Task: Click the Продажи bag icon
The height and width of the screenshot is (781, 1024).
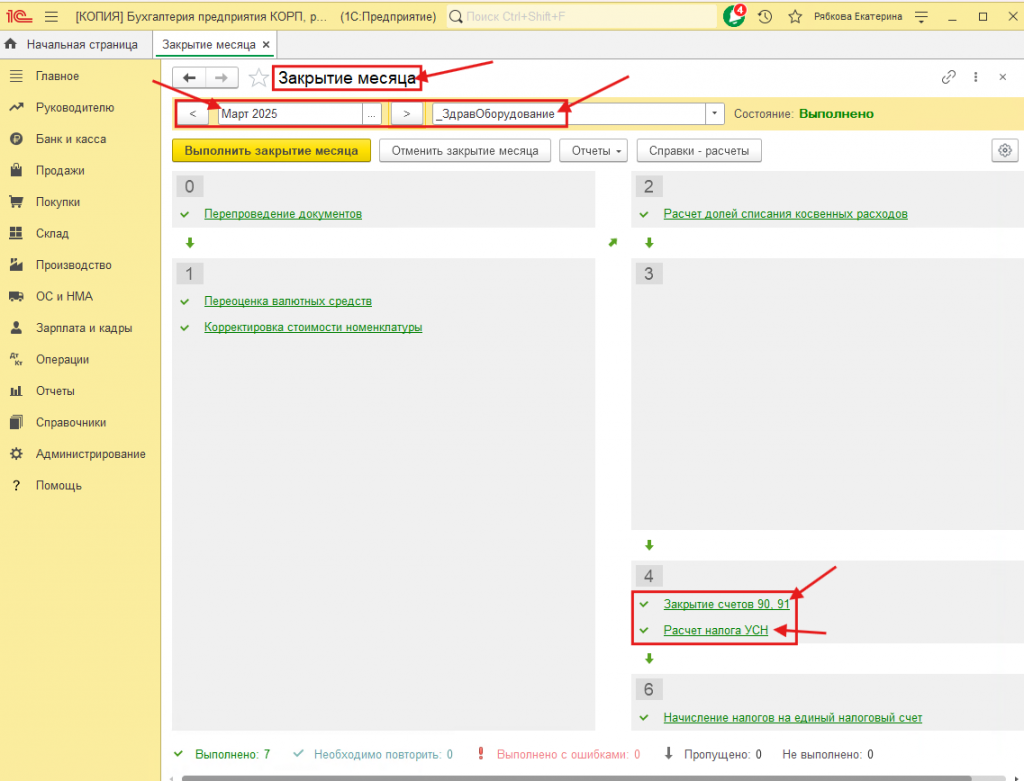Action: click(16, 170)
